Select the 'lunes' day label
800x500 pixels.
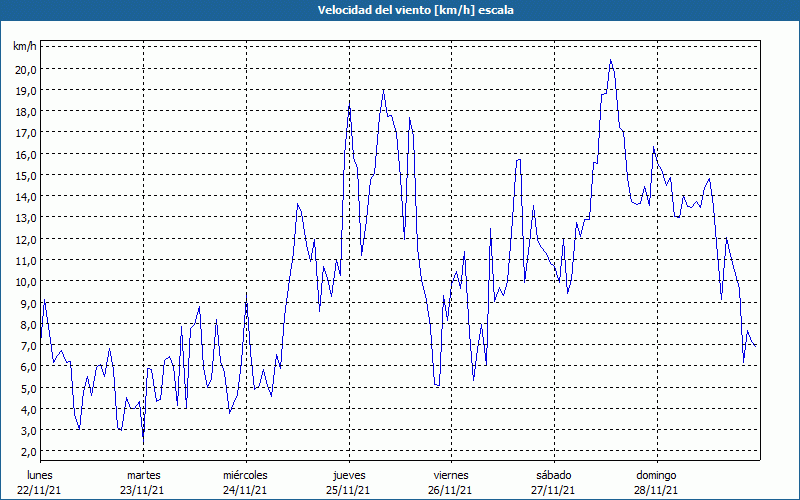(40, 475)
